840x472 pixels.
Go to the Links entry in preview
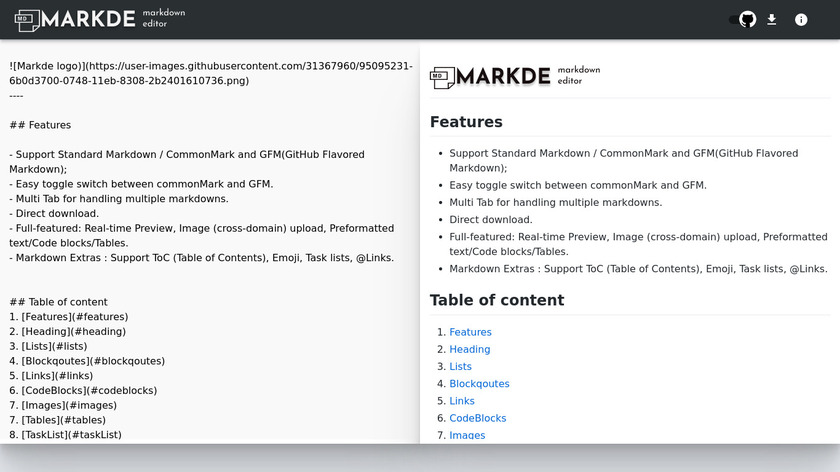click(462, 401)
